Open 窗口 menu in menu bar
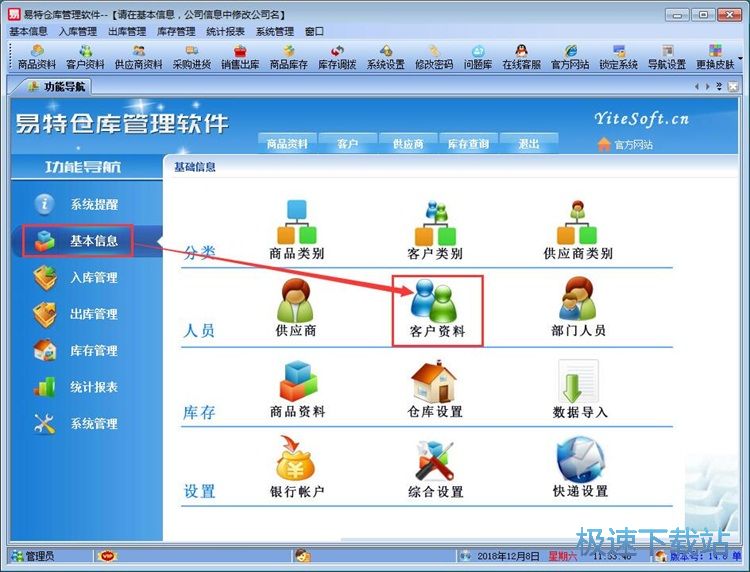The image size is (750, 572). (x=314, y=32)
